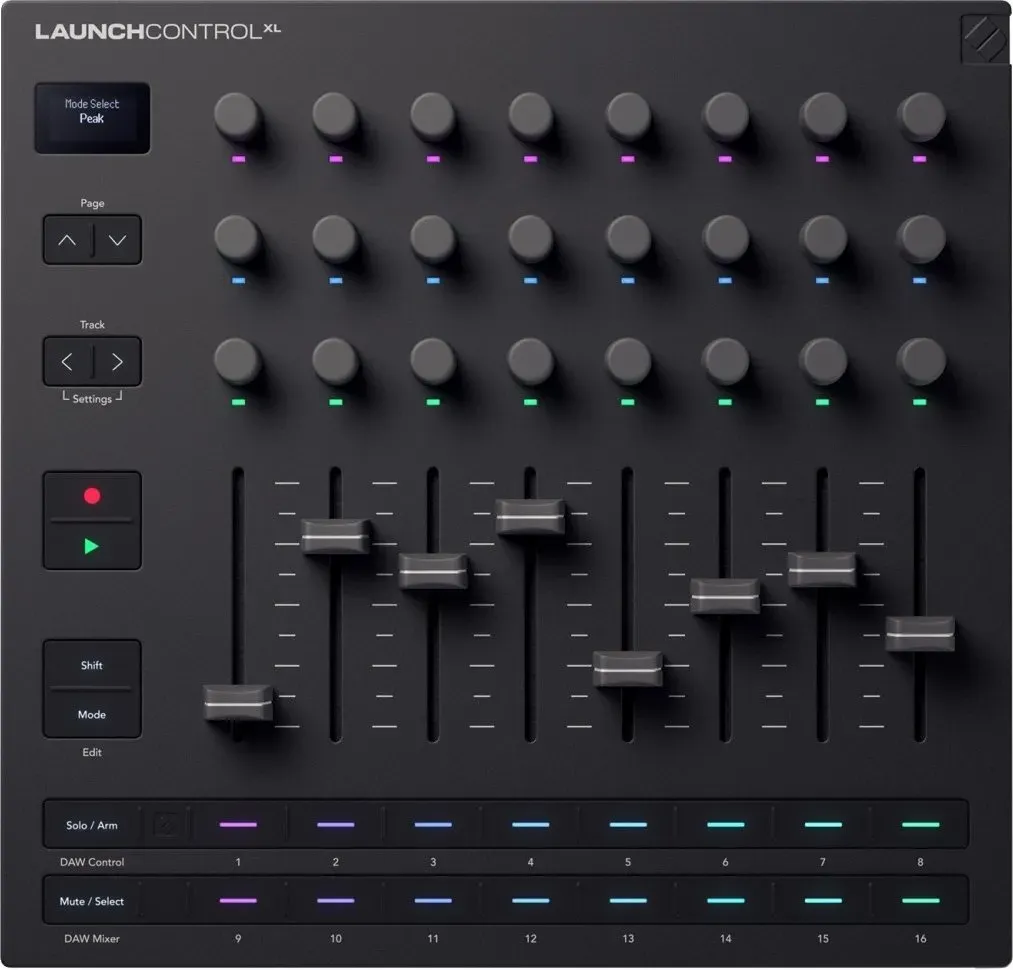Tap pad button numbered 6
Image resolution: width=1013 pixels, height=970 pixels.
click(726, 825)
